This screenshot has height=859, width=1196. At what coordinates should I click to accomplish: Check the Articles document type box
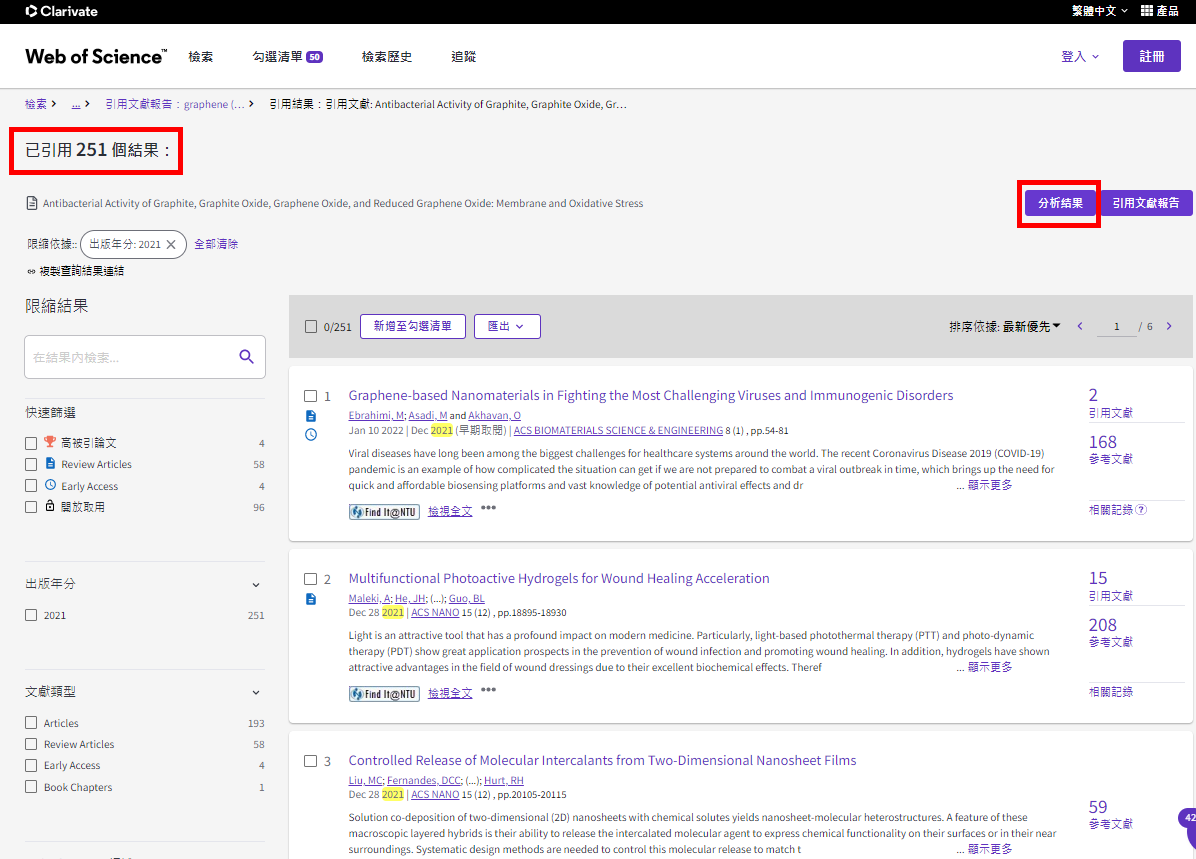(31, 722)
